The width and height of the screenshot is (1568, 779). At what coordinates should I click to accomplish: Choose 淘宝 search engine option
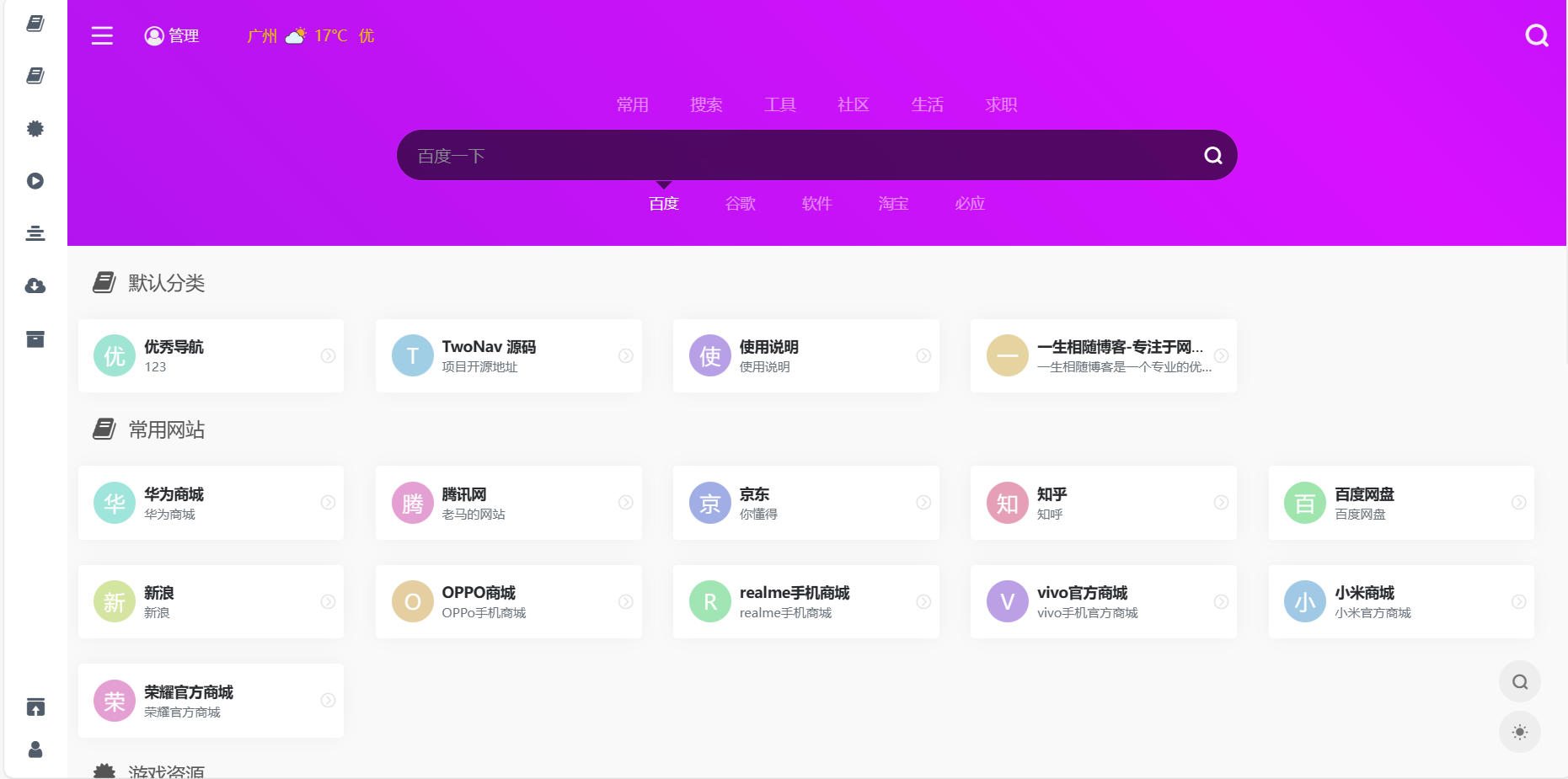[893, 204]
